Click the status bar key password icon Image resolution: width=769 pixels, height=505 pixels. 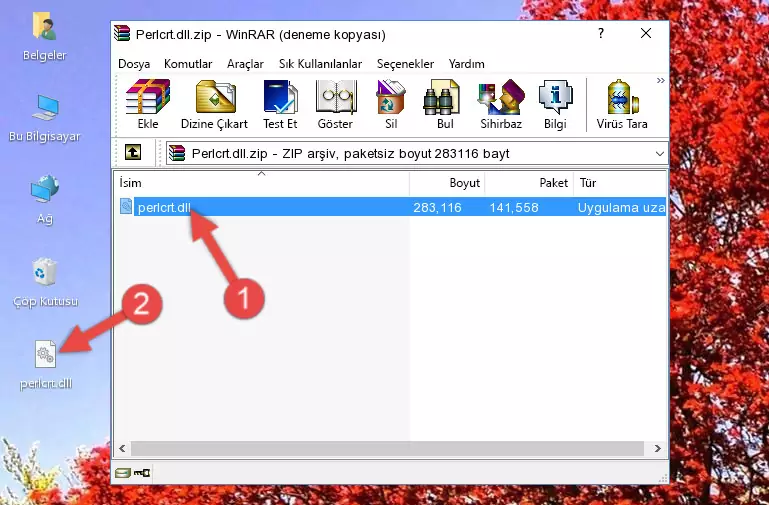tap(142, 473)
